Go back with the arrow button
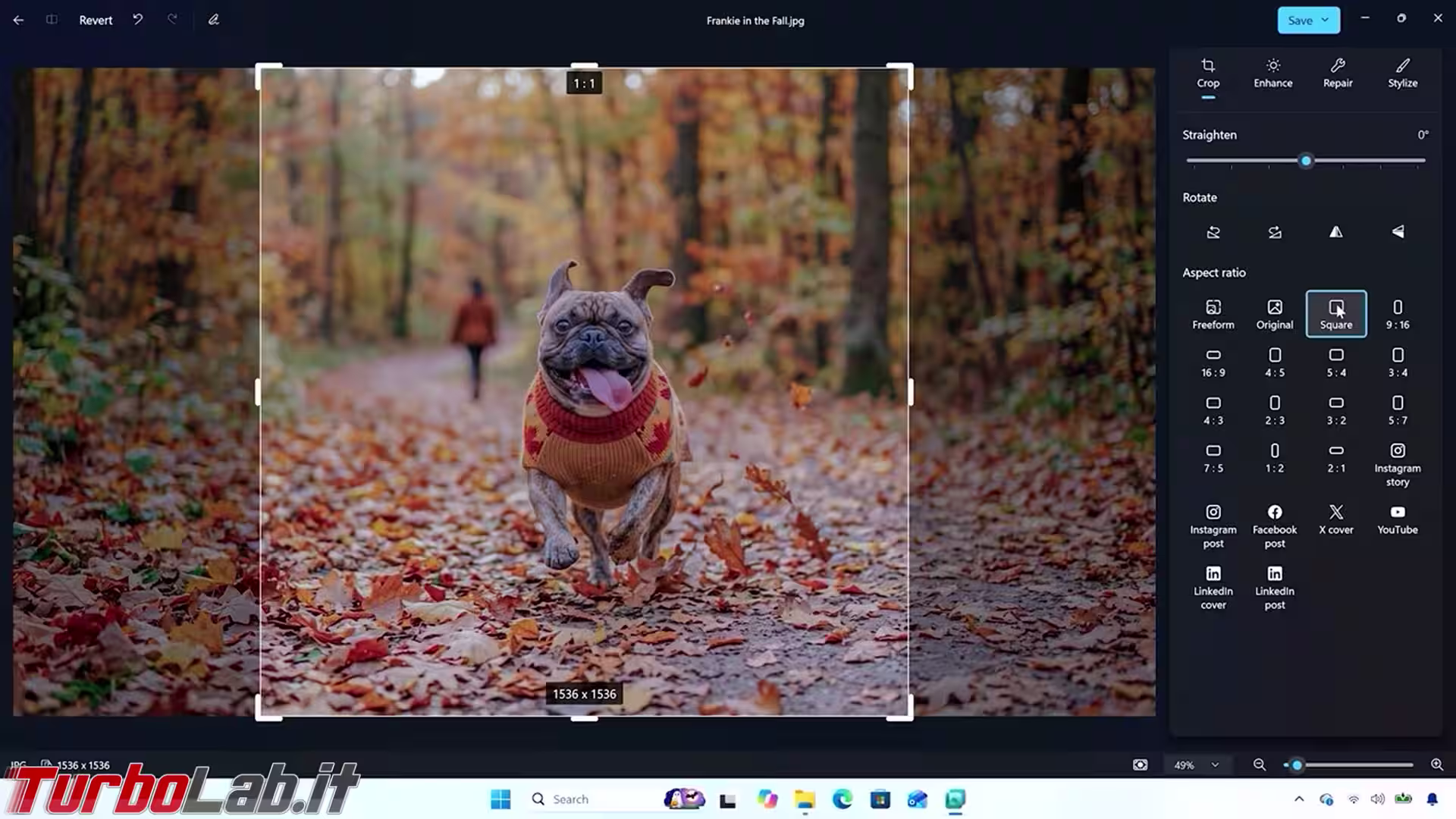Image resolution: width=1456 pixels, height=819 pixels. click(x=18, y=20)
